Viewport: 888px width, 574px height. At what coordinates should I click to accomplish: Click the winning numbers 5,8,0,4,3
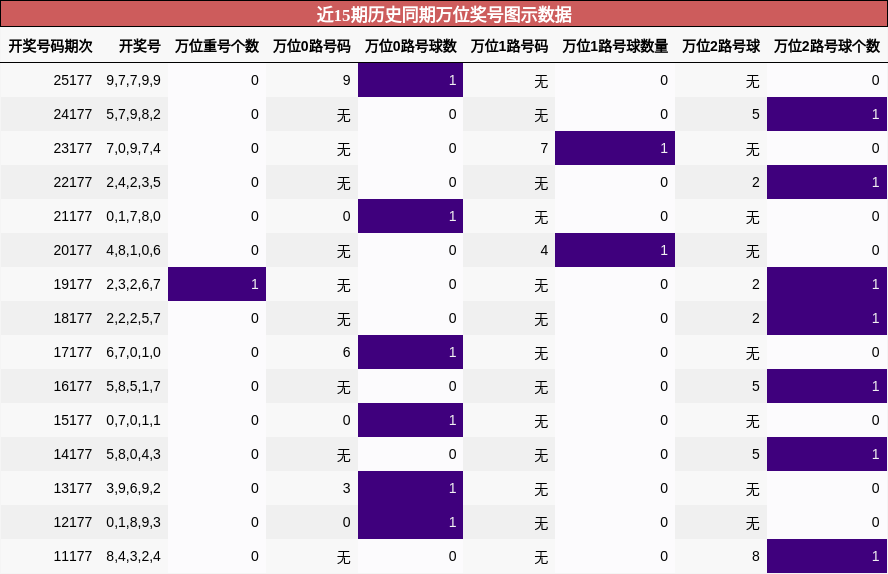coord(134,454)
